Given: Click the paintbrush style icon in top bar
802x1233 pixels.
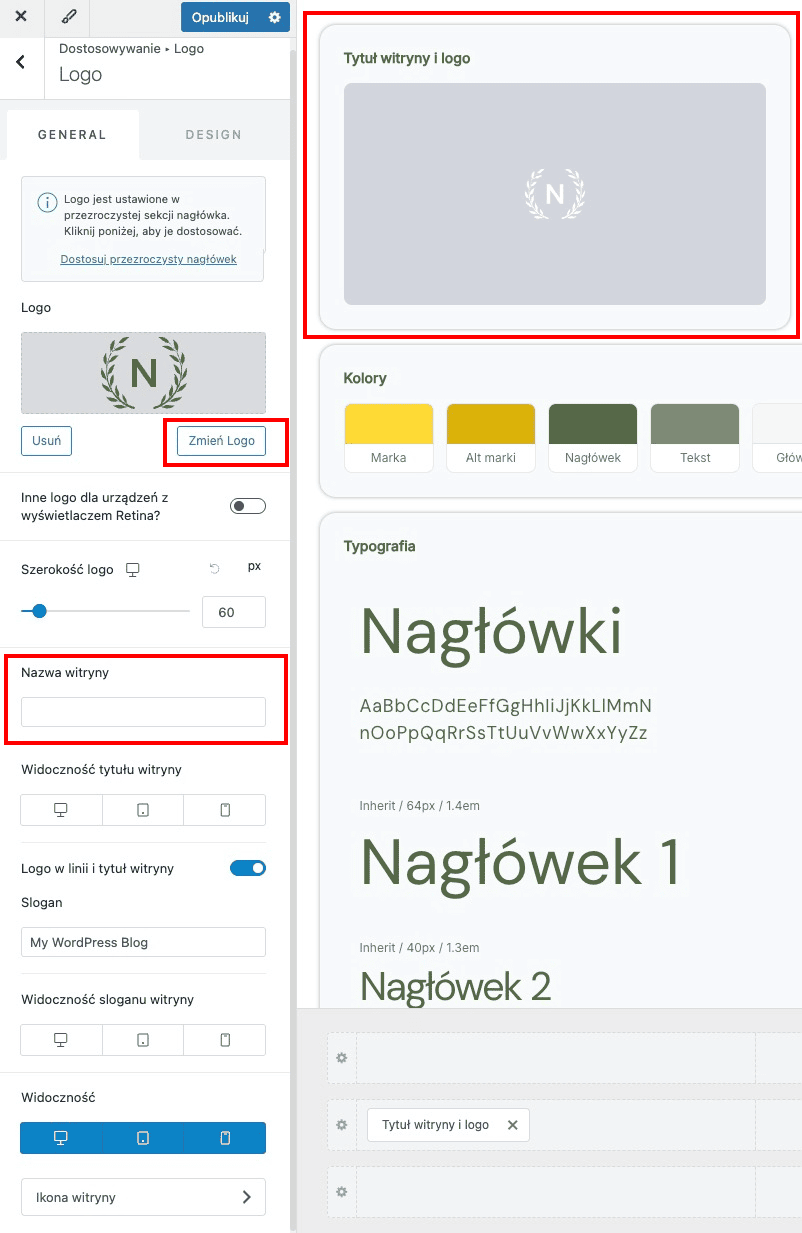Looking at the screenshot, I should [68, 17].
